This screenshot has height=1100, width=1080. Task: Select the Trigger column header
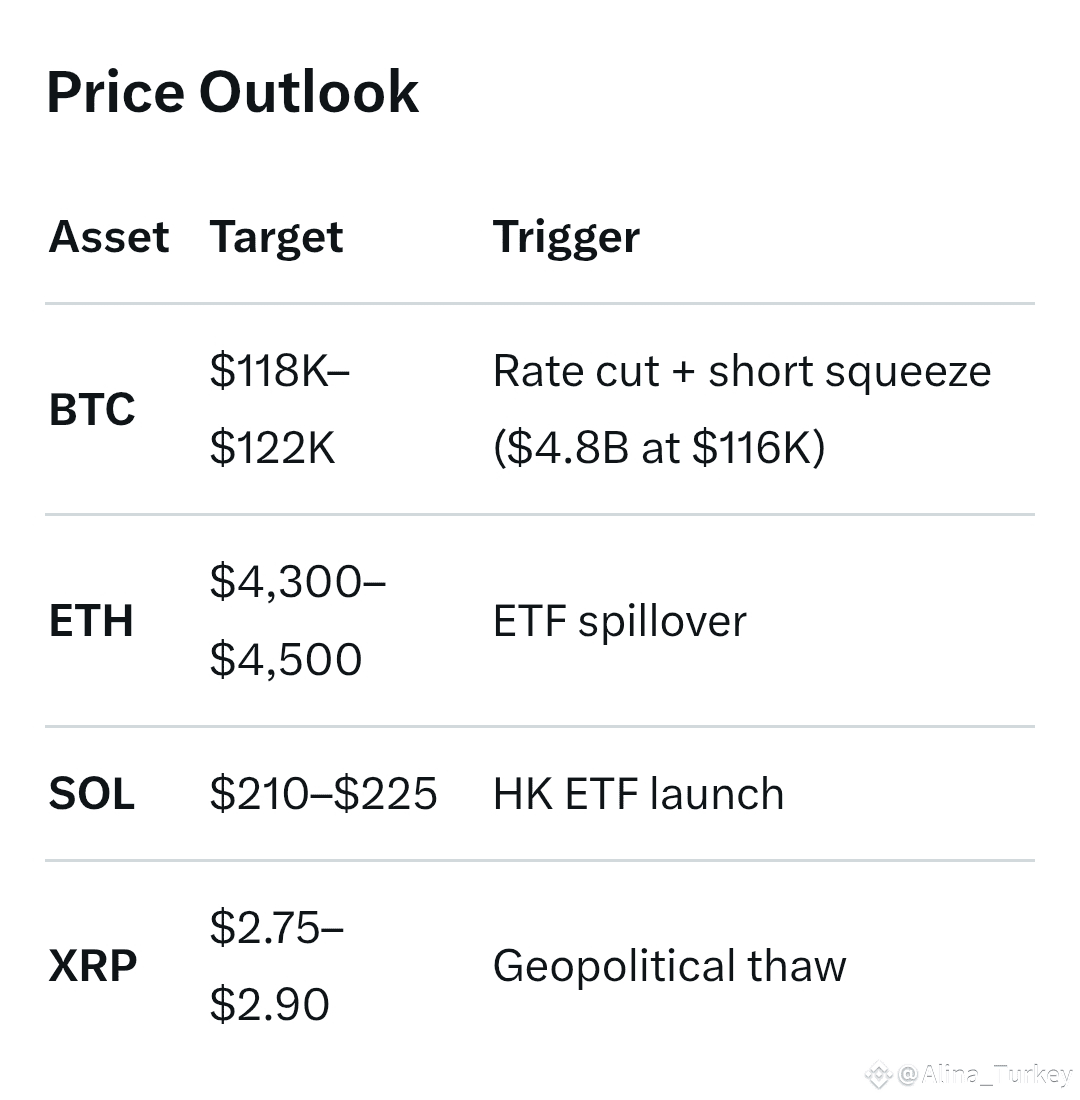tap(566, 238)
